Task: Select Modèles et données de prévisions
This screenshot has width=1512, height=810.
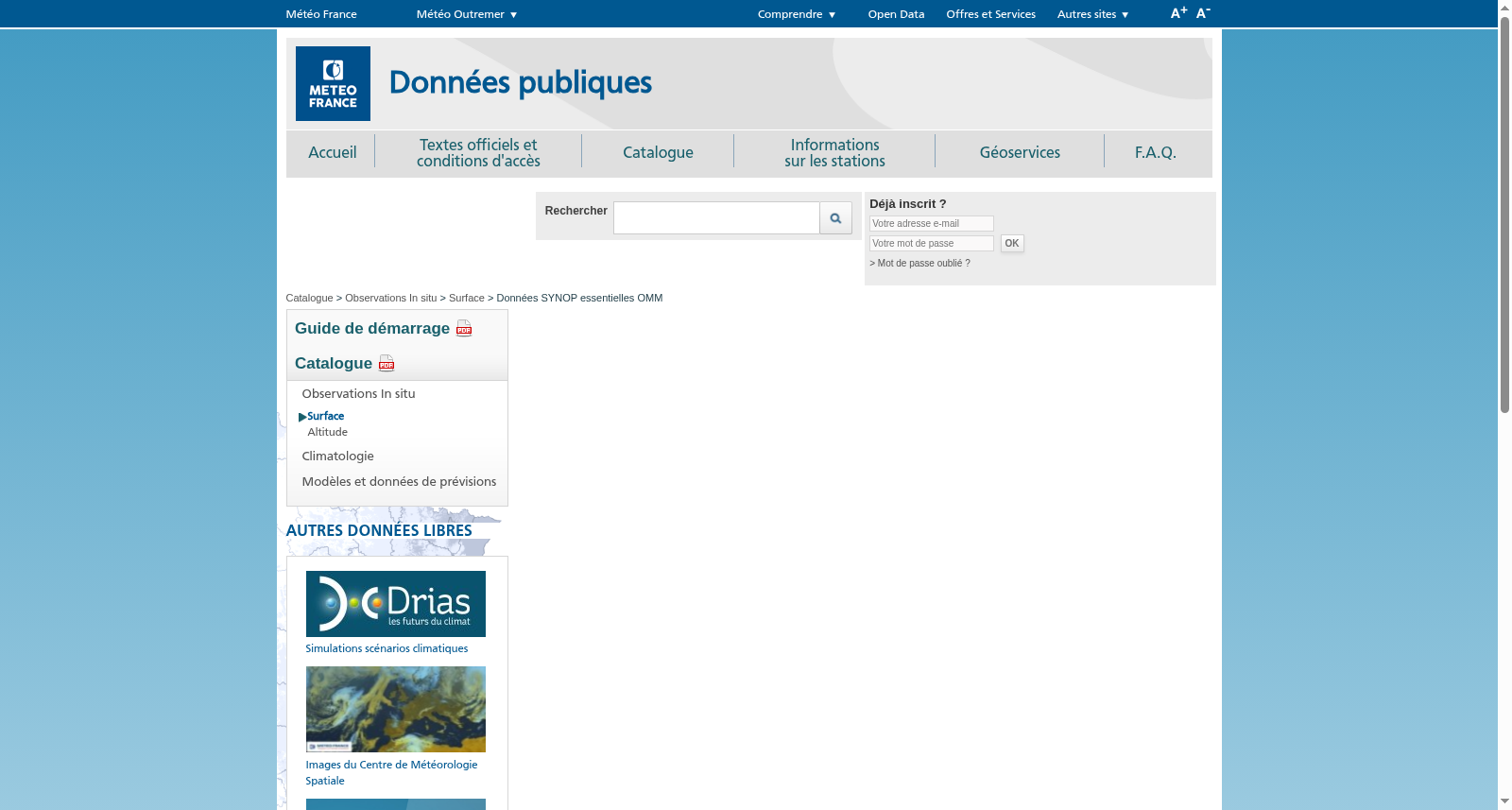Action: coord(399,482)
